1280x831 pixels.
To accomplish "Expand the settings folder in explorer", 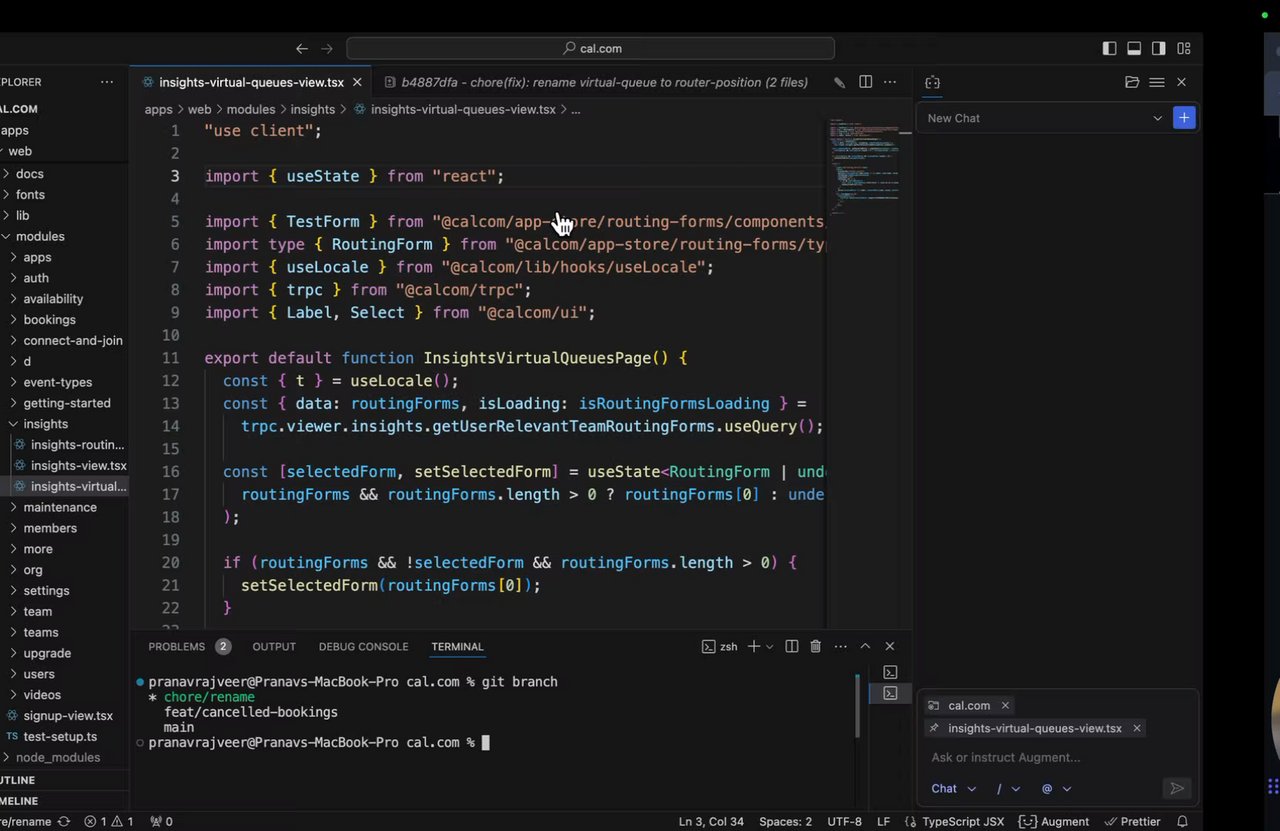I will (x=46, y=590).
